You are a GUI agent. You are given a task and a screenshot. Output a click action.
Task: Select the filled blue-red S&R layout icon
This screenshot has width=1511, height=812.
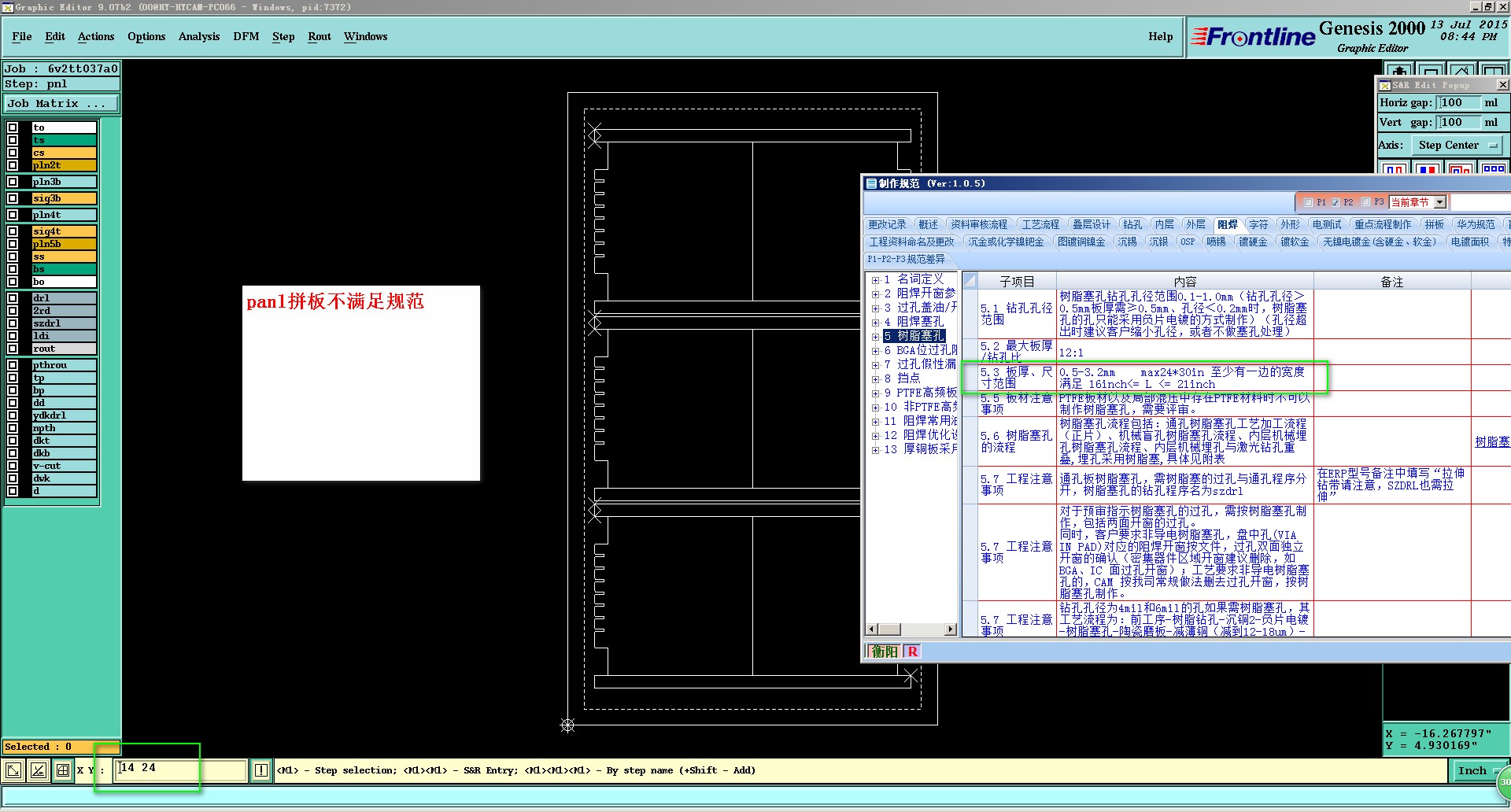[1427, 169]
